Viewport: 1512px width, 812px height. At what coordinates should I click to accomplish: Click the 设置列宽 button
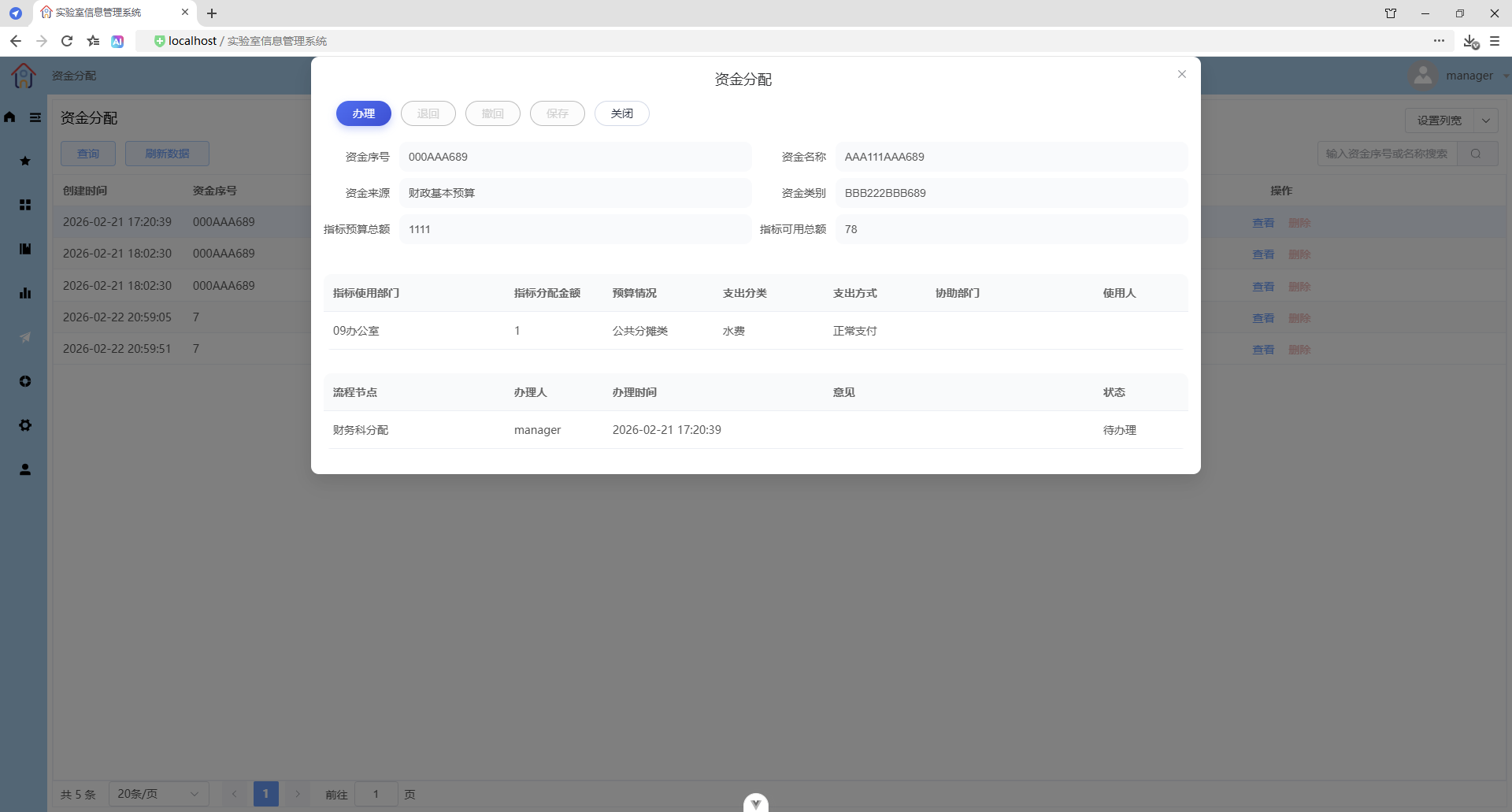[x=1440, y=121]
